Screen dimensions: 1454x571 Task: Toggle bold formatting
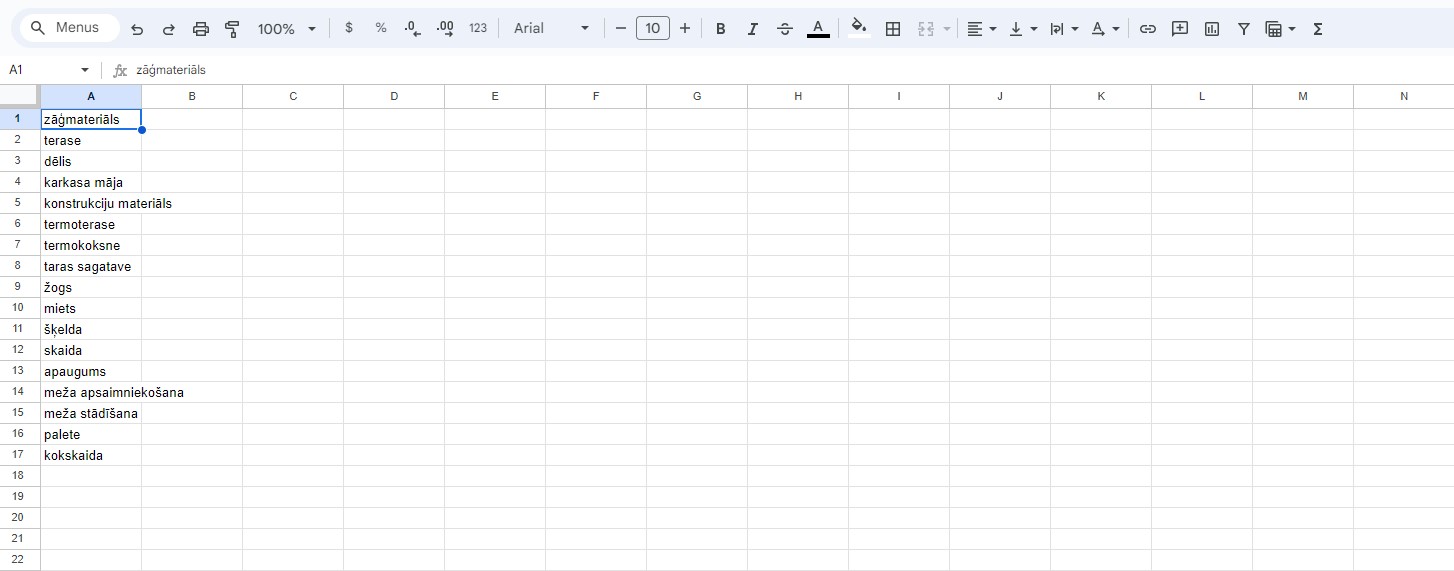click(x=720, y=29)
